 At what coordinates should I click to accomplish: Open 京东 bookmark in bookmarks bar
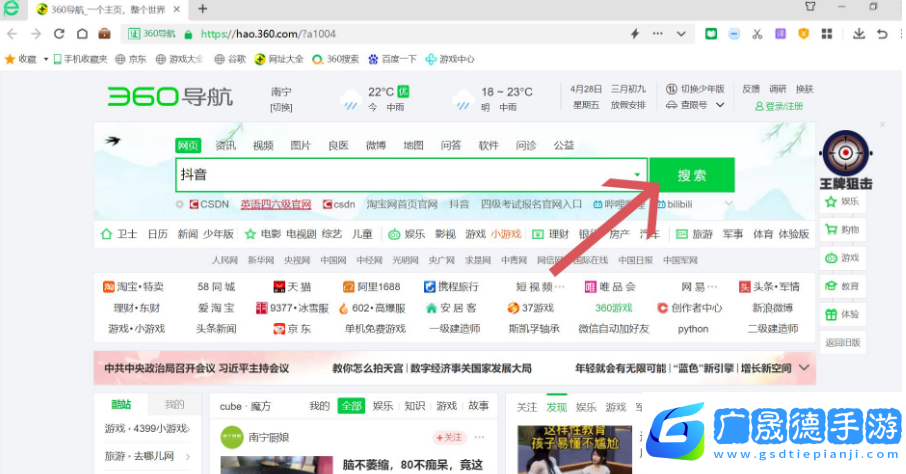pyautogui.click(x=131, y=59)
